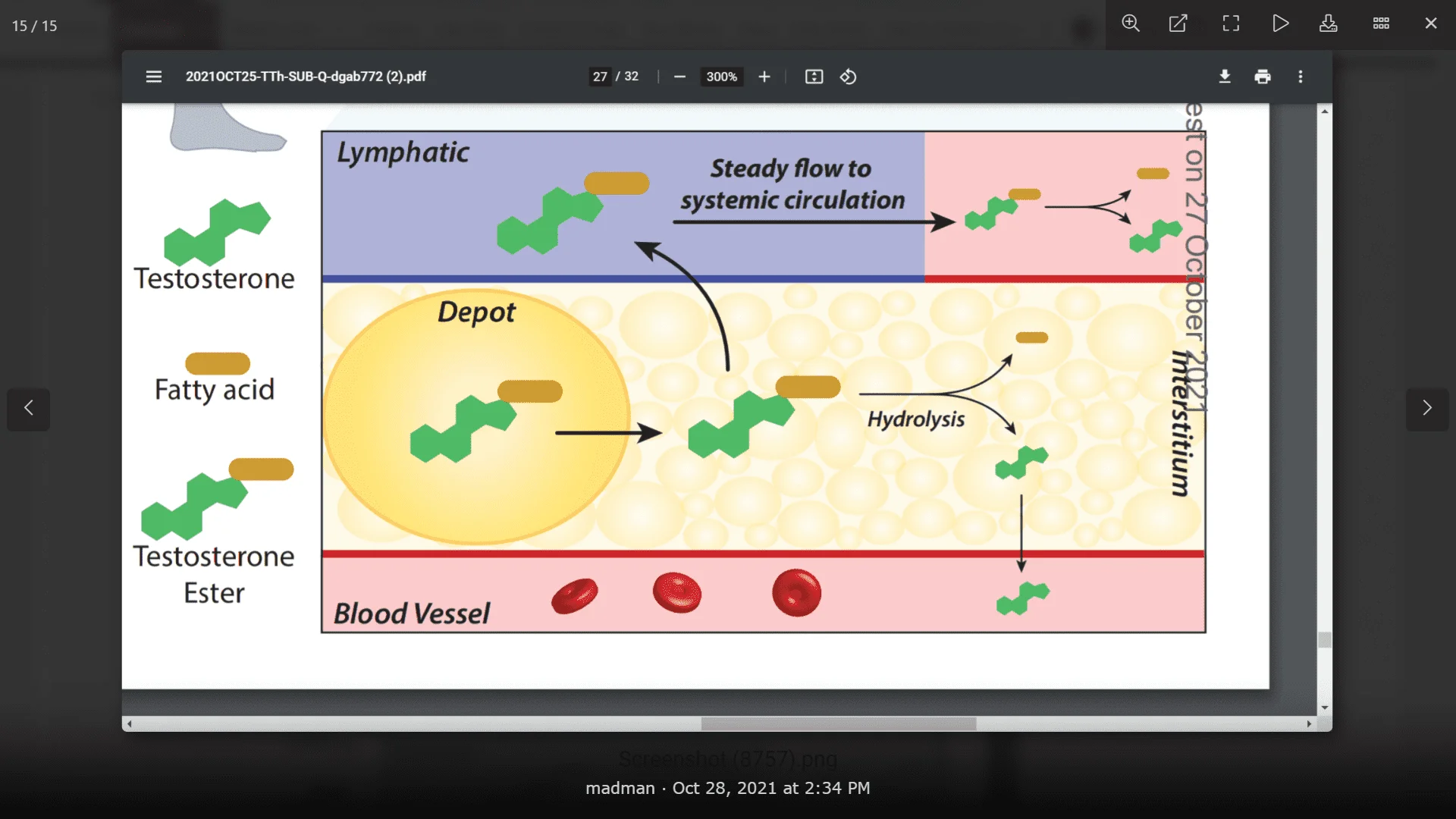This screenshot has width=1456, height=819.
Task: Click the fit to page icon
Action: 814,77
